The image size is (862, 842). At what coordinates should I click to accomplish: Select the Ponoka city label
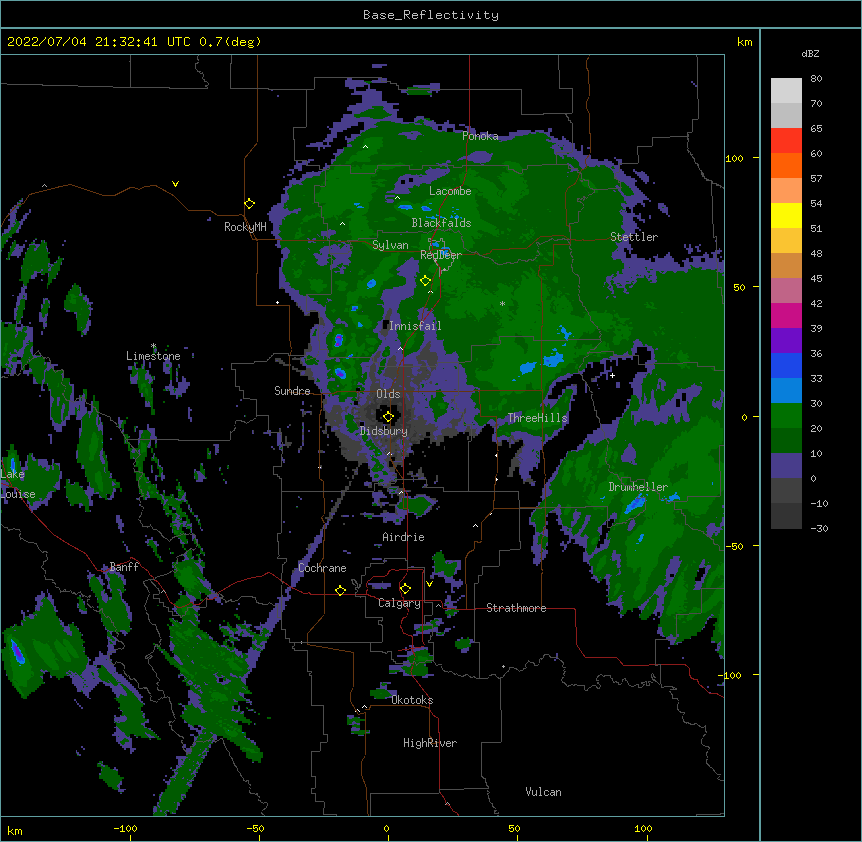point(480,136)
